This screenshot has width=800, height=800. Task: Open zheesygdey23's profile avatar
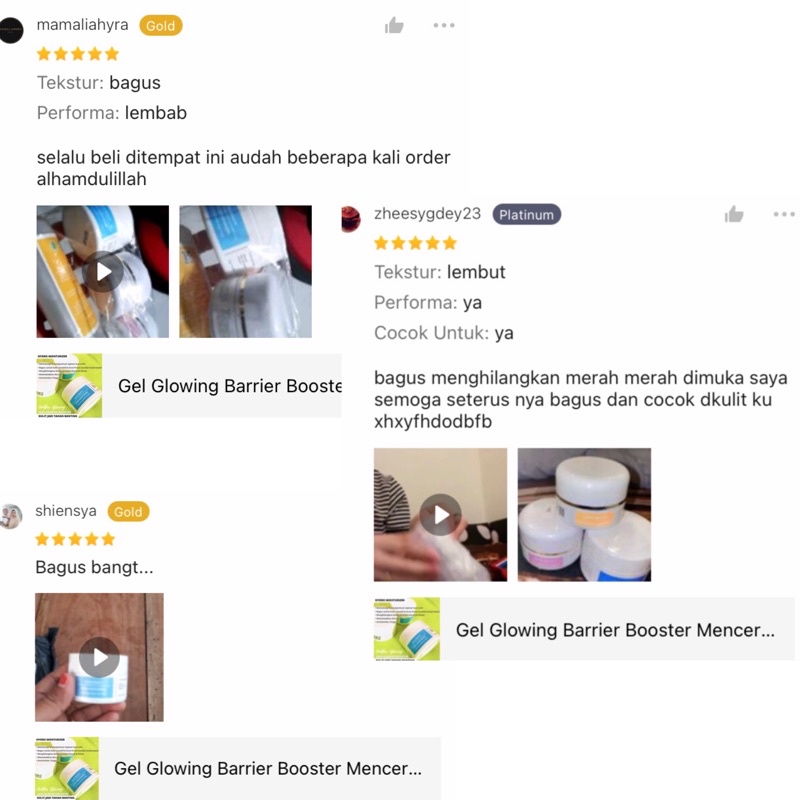click(351, 219)
